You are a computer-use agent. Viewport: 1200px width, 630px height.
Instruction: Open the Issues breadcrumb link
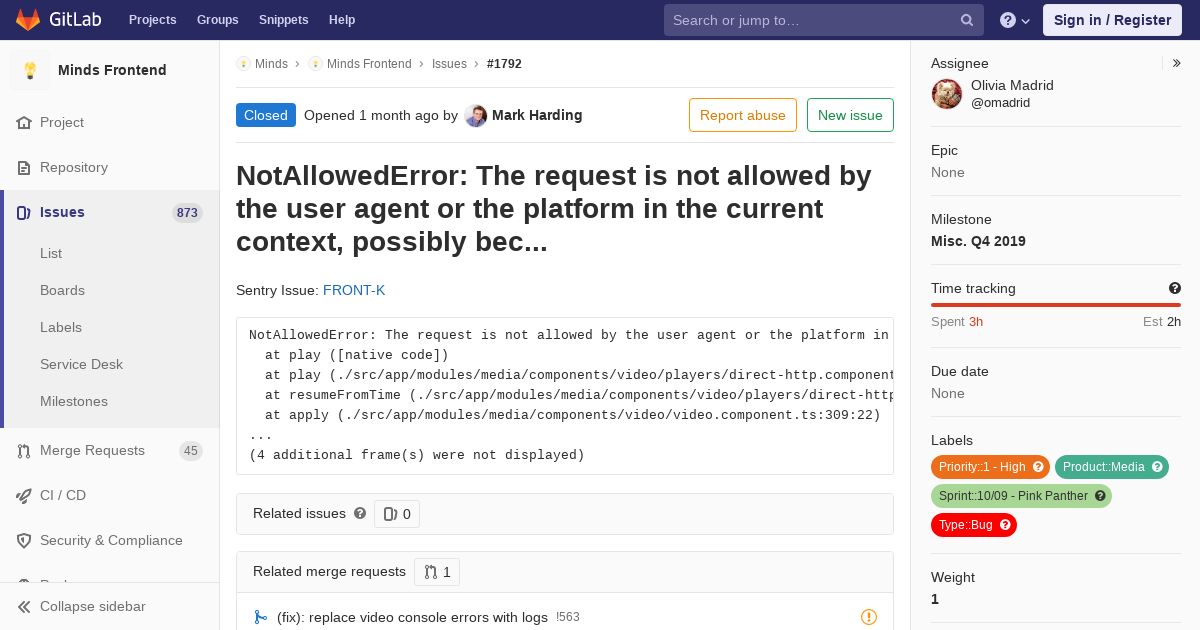pyautogui.click(x=449, y=64)
